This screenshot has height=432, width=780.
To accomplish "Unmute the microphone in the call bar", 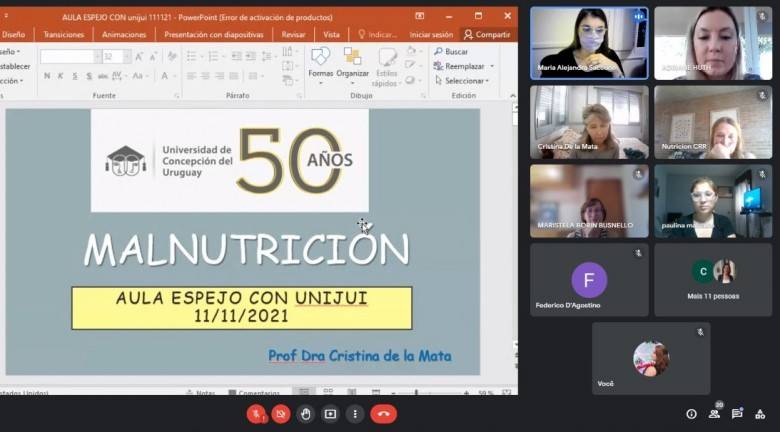I will coord(257,414).
